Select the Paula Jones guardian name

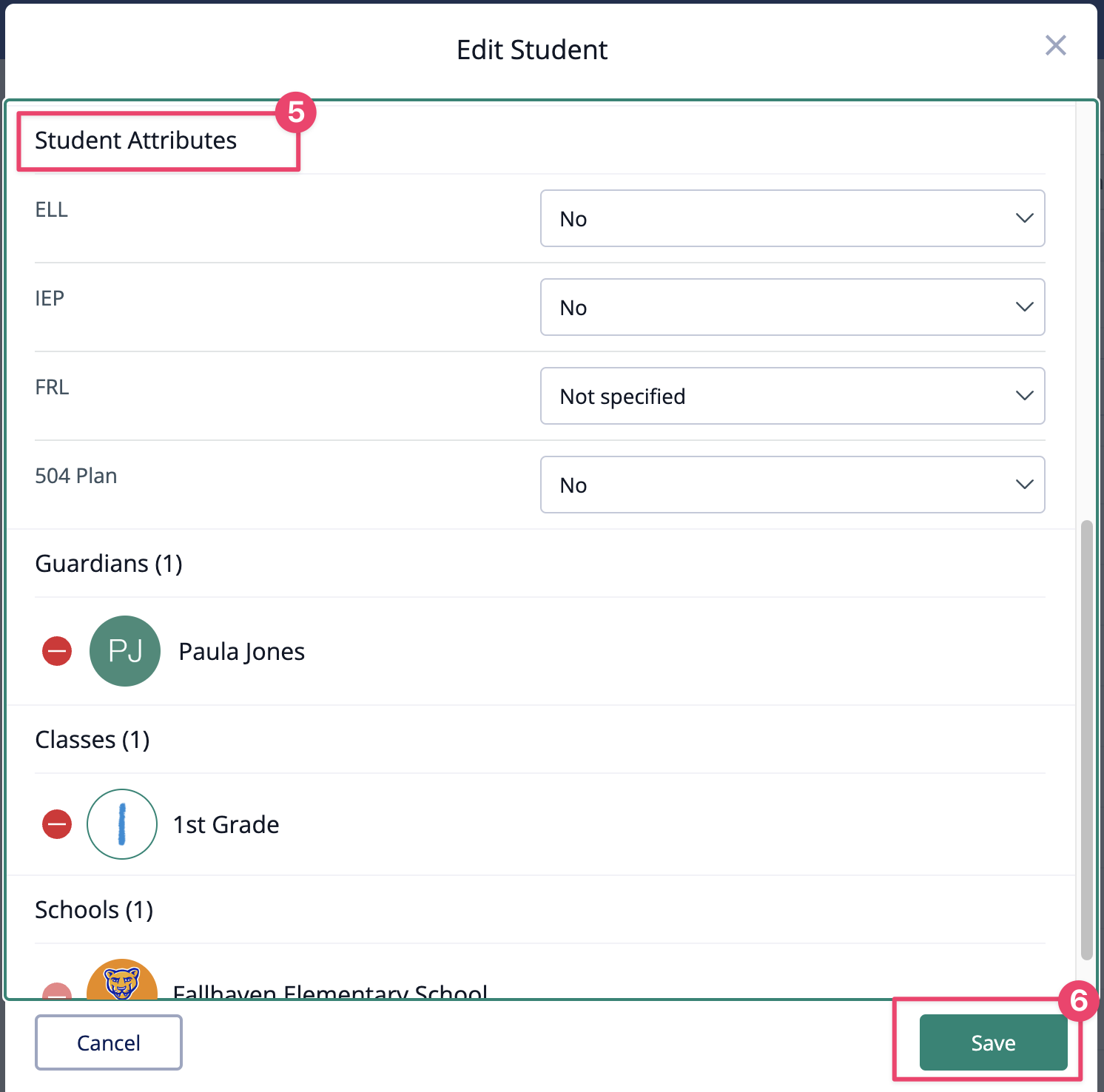coord(242,652)
